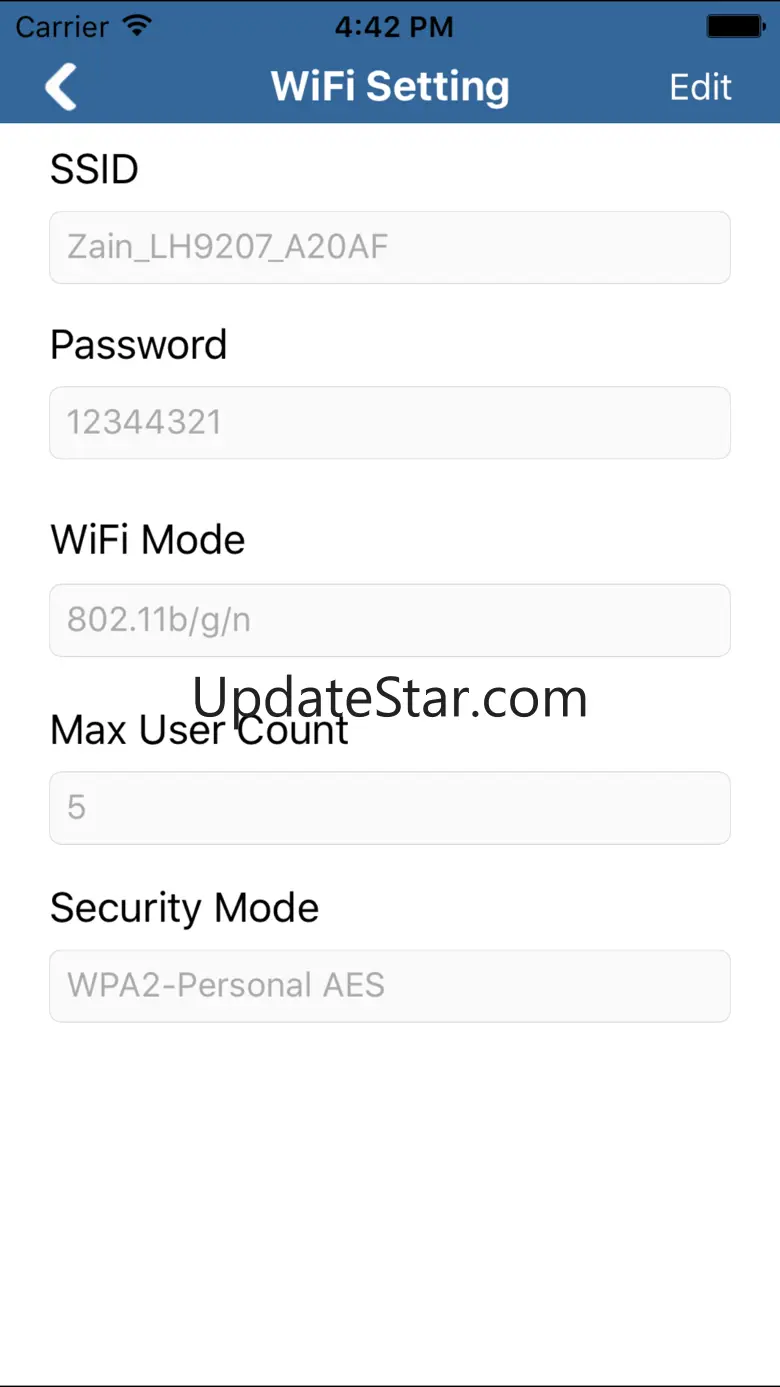Screen dimensions: 780x1387
Task: Open the Security Mode WPA2-Personal AES field
Action: [x=390, y=986]
